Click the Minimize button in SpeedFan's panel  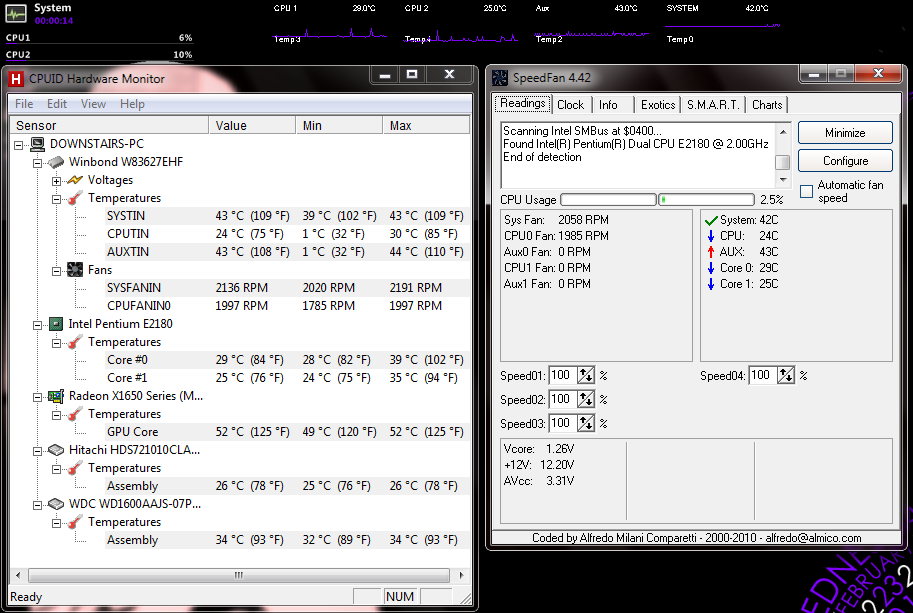click(845, 133)
